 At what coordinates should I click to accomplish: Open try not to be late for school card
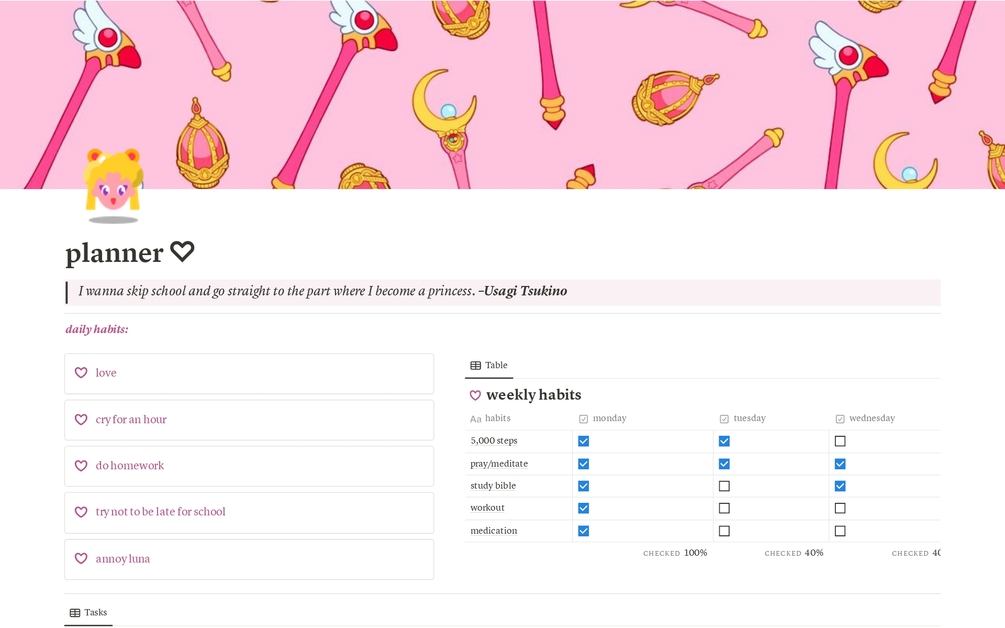point(249,512)
